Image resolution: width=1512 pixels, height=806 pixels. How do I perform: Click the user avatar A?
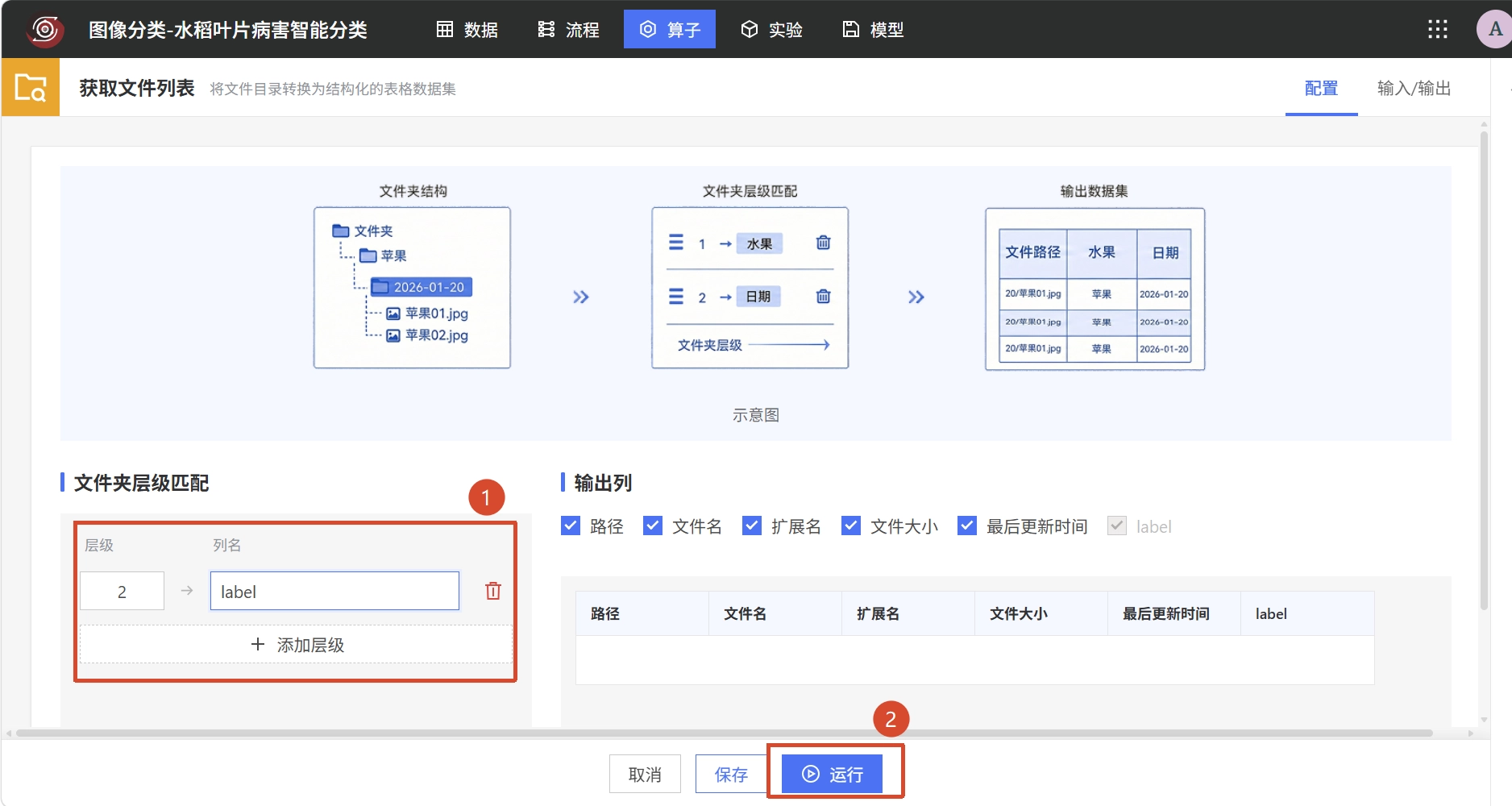coord(1494,30)
